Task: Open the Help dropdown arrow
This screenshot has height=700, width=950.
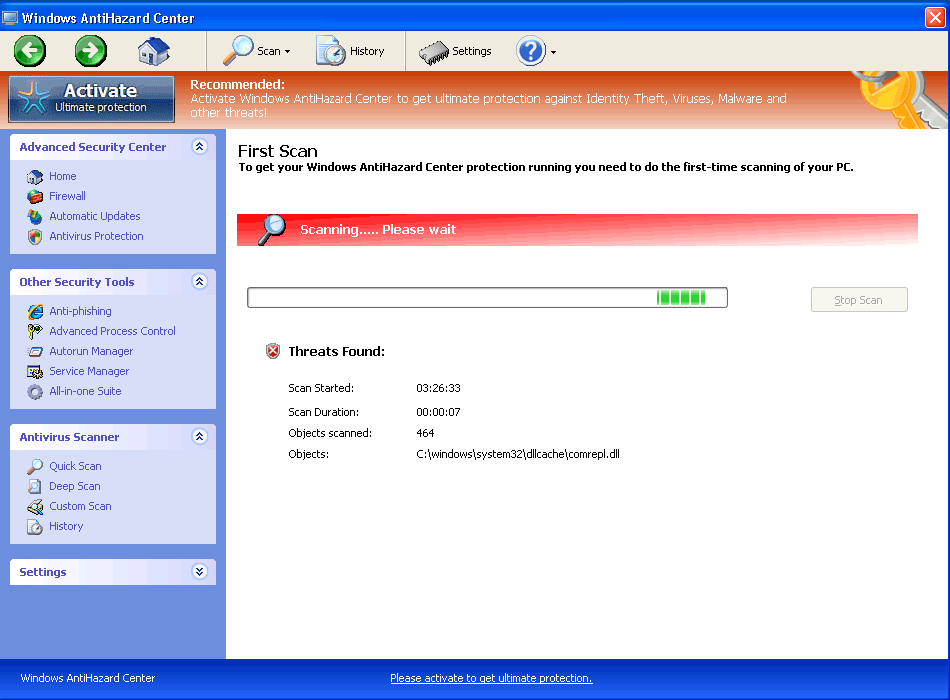Action: pos(553,52)
